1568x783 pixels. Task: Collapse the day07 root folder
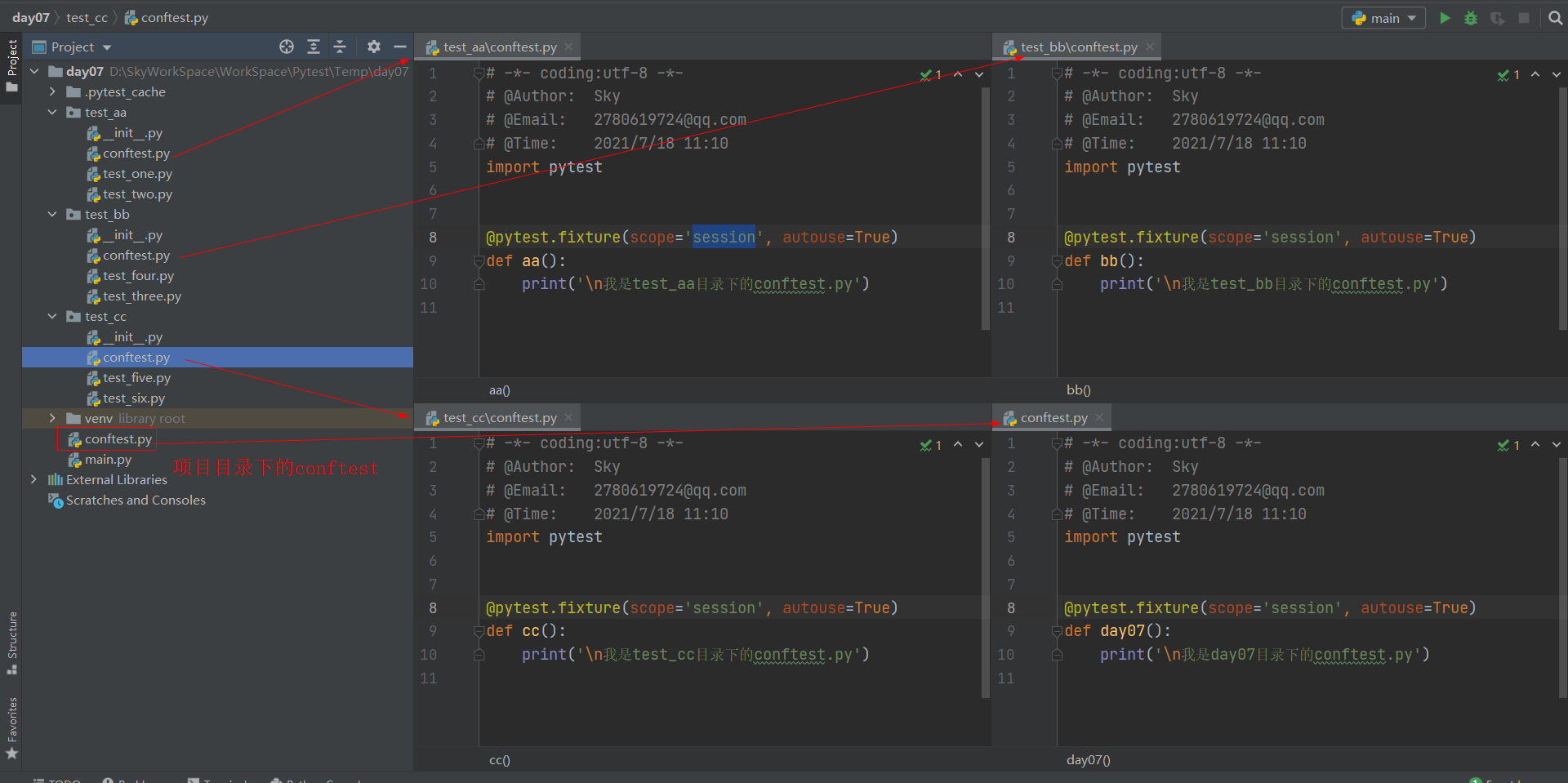tap(34, 72)
